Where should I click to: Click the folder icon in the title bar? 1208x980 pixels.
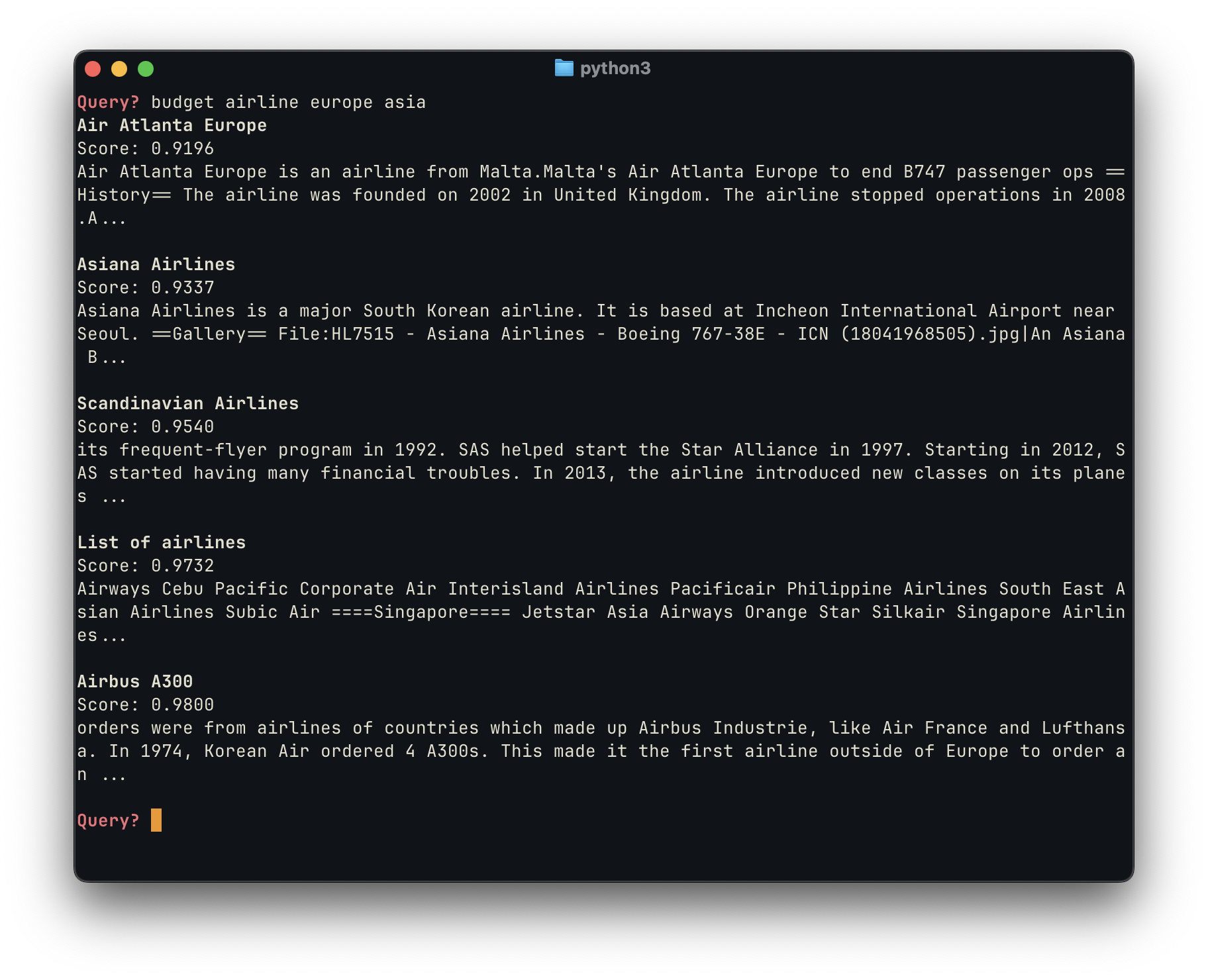pos(564,68)
